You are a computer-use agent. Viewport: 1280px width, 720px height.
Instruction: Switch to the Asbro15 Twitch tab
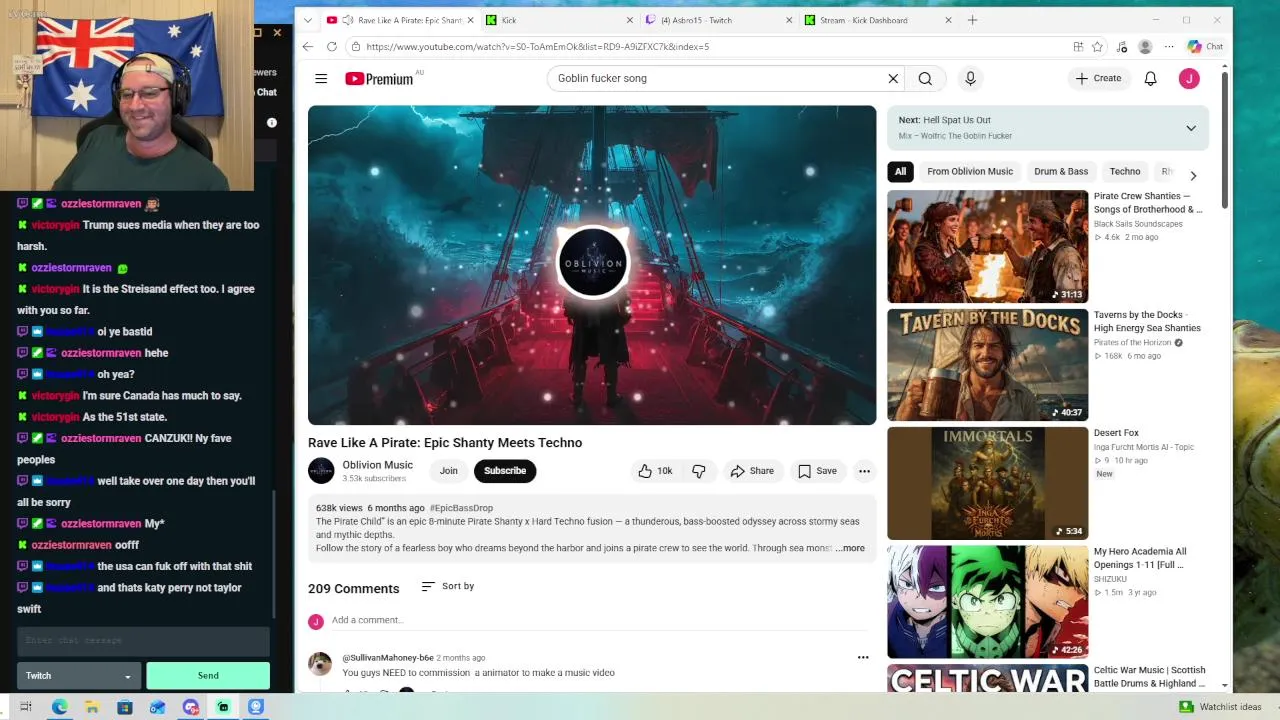click(x=720, y=20)
